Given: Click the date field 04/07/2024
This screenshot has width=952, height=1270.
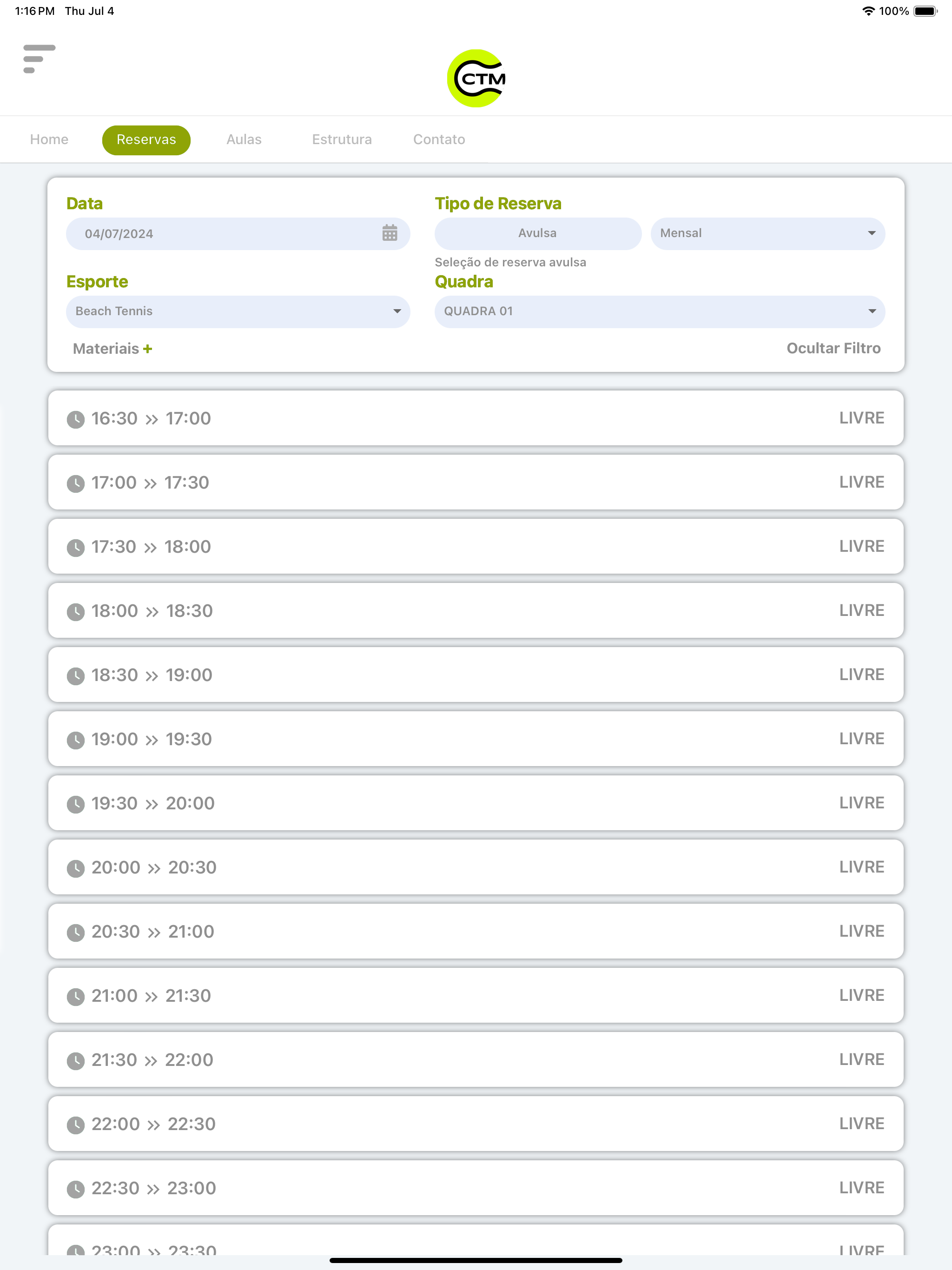Looking at the screenshot, I should (x=238, y=234).
